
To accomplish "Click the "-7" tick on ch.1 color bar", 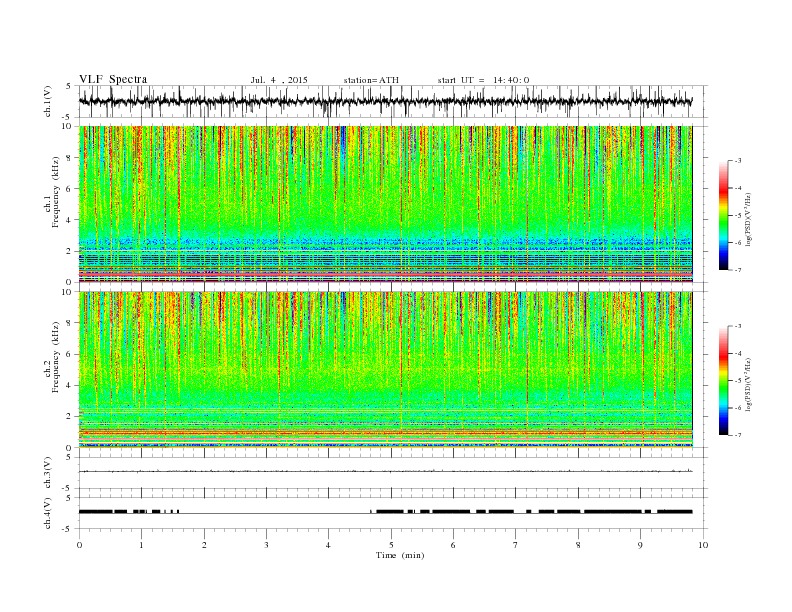I will point(737,270).
